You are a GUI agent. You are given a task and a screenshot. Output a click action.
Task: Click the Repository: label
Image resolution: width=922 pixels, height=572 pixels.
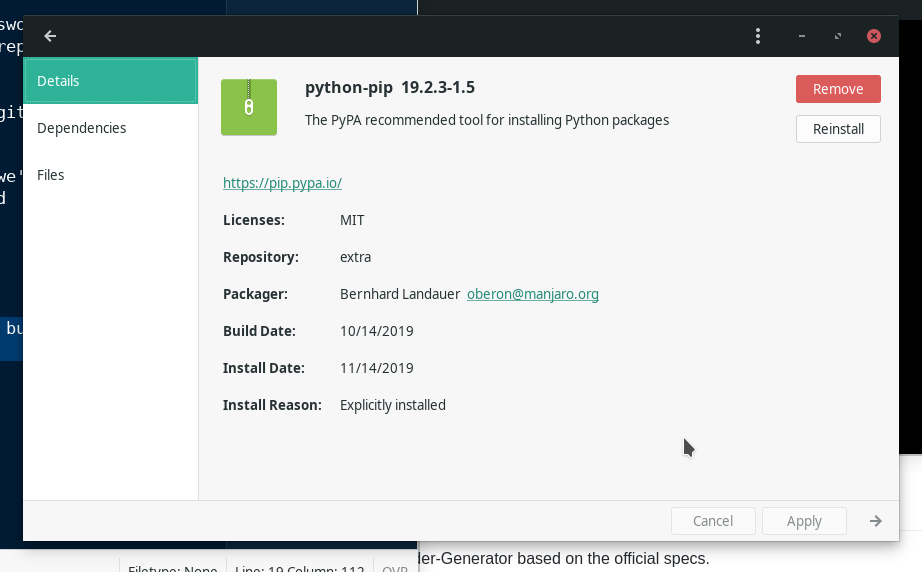tap(260, 257)
